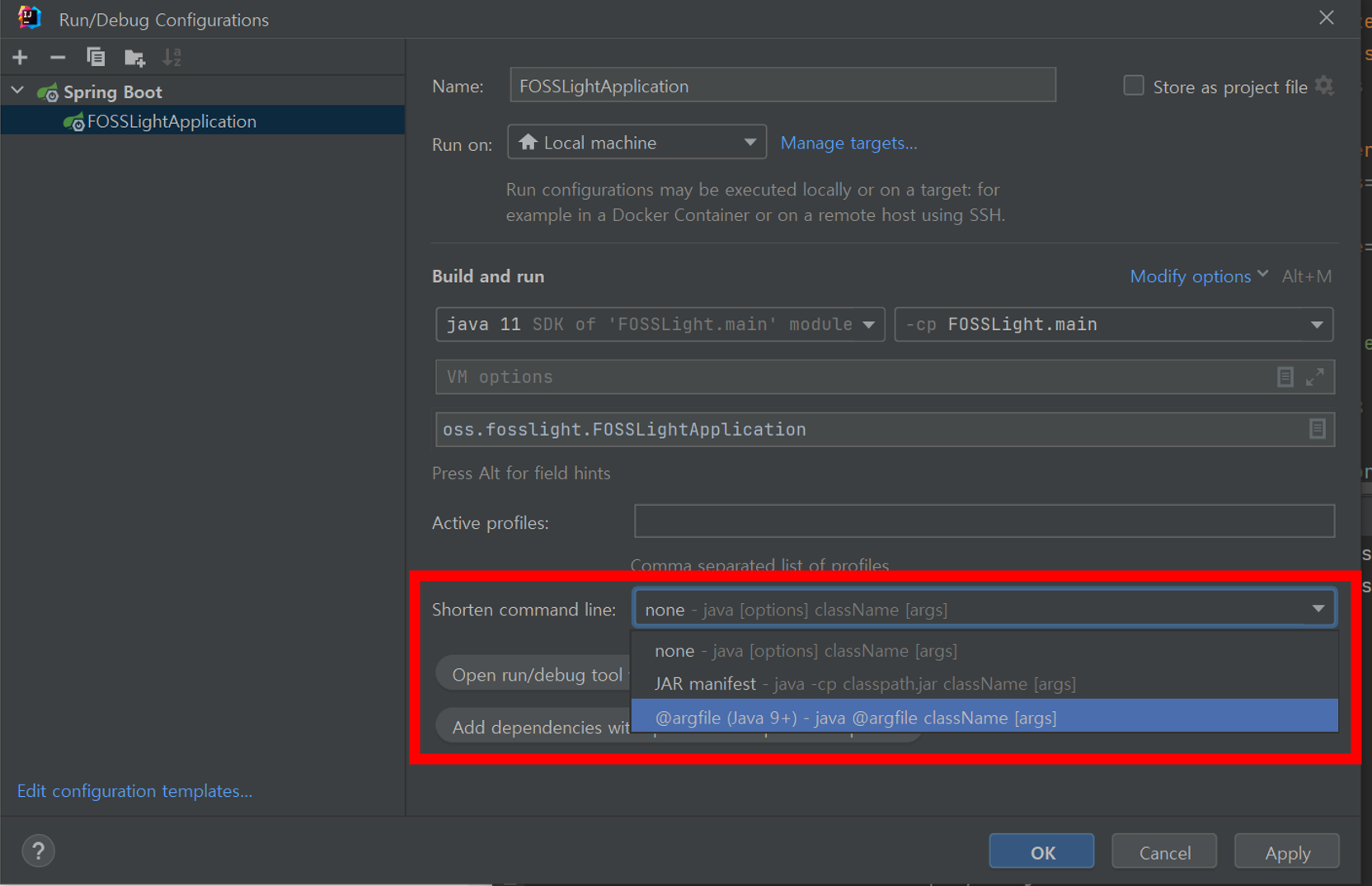
Task: Choose none shorten option in list
Action: pos(984,650)
